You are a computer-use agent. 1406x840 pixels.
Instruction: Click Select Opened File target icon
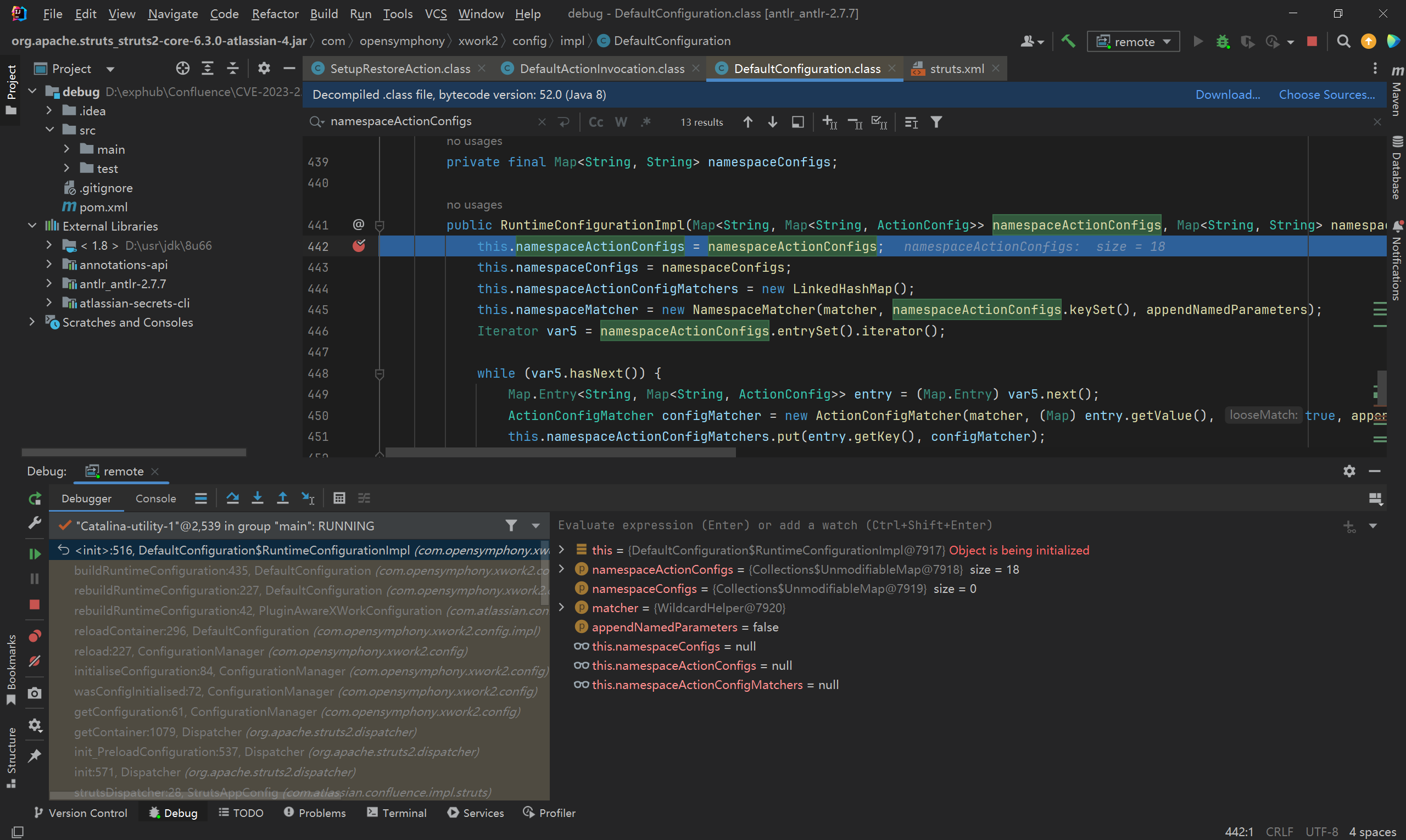point(182,69)
